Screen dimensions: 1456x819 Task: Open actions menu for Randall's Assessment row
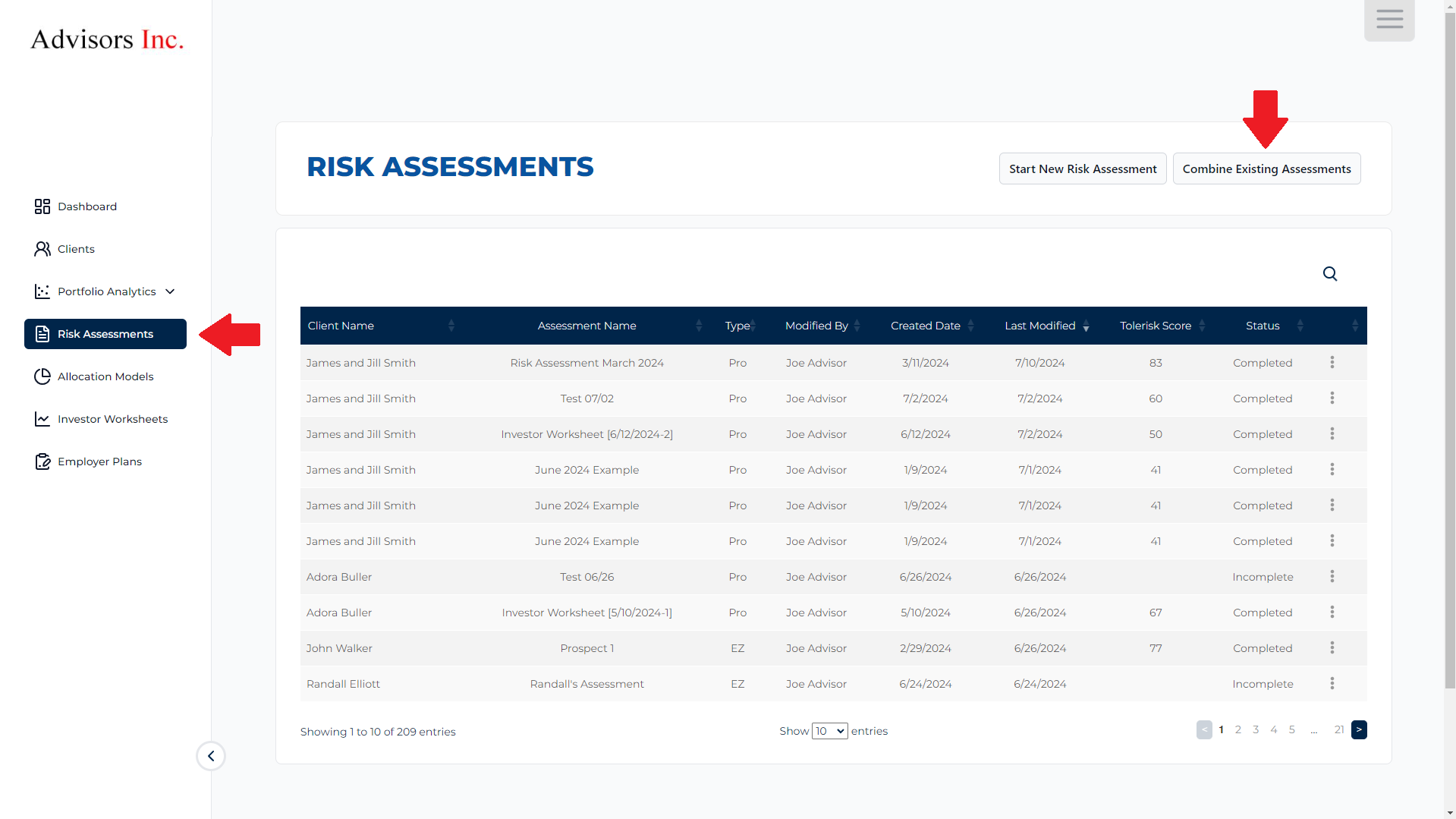[1332, 684]
